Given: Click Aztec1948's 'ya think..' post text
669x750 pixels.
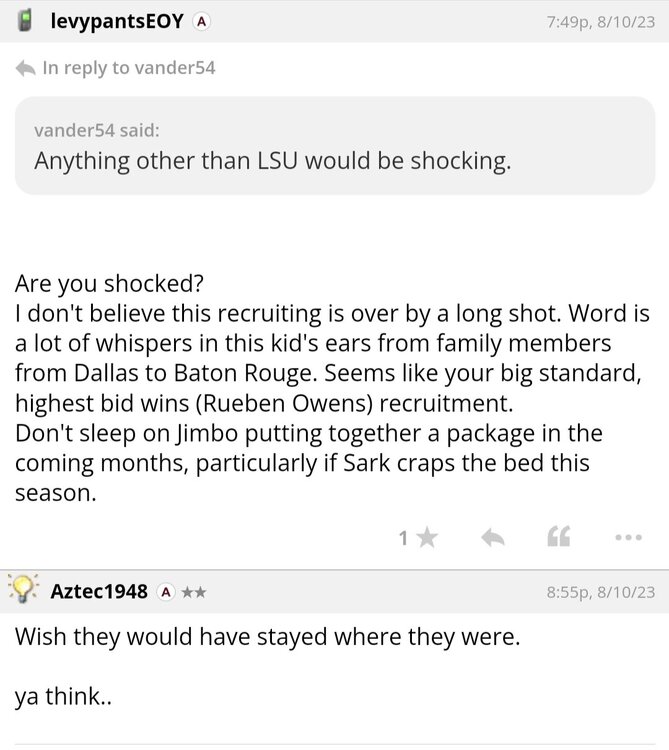Looking at the screenshot, I should pos(63,698).
